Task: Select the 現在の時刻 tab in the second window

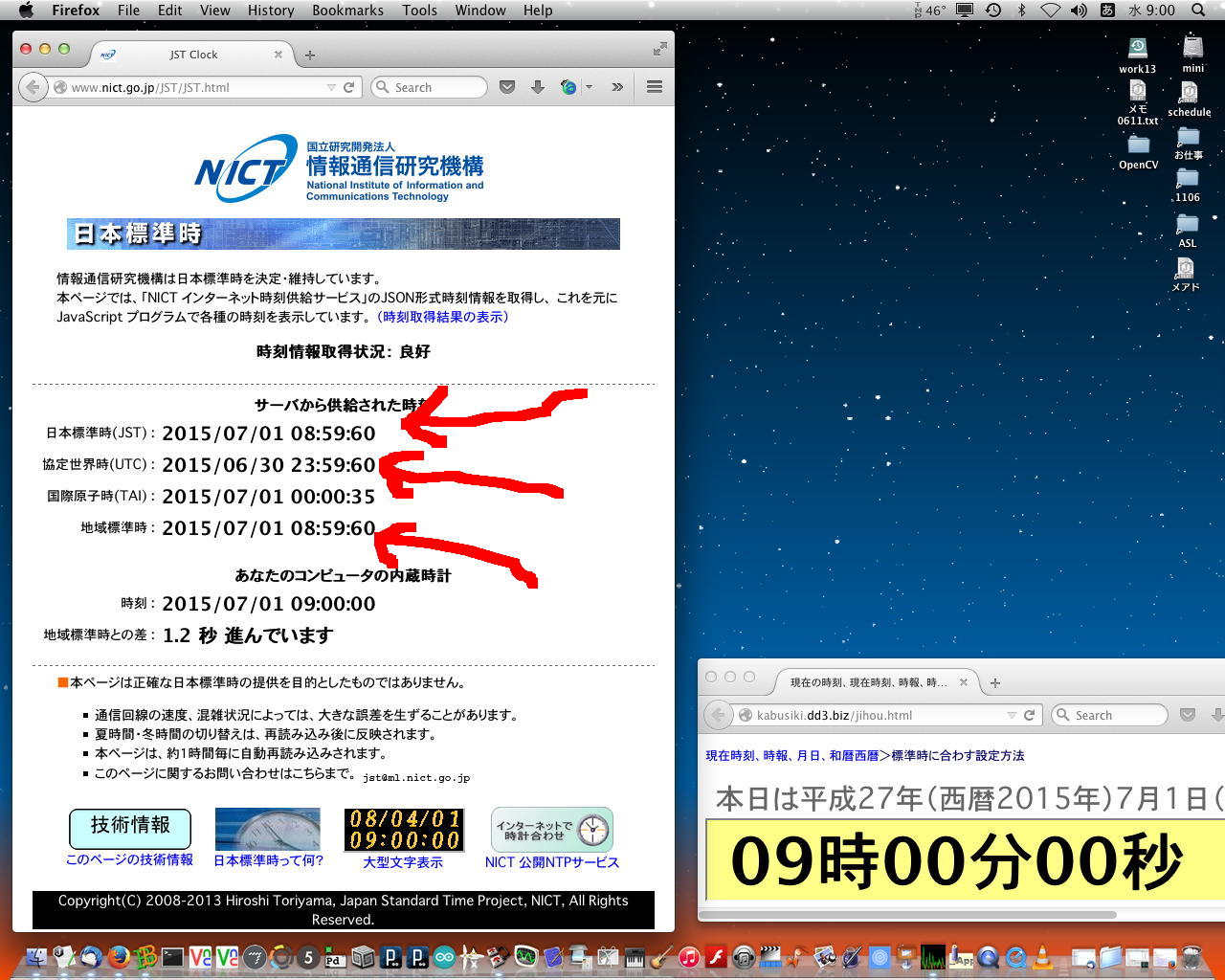Action: coord(868,682)
